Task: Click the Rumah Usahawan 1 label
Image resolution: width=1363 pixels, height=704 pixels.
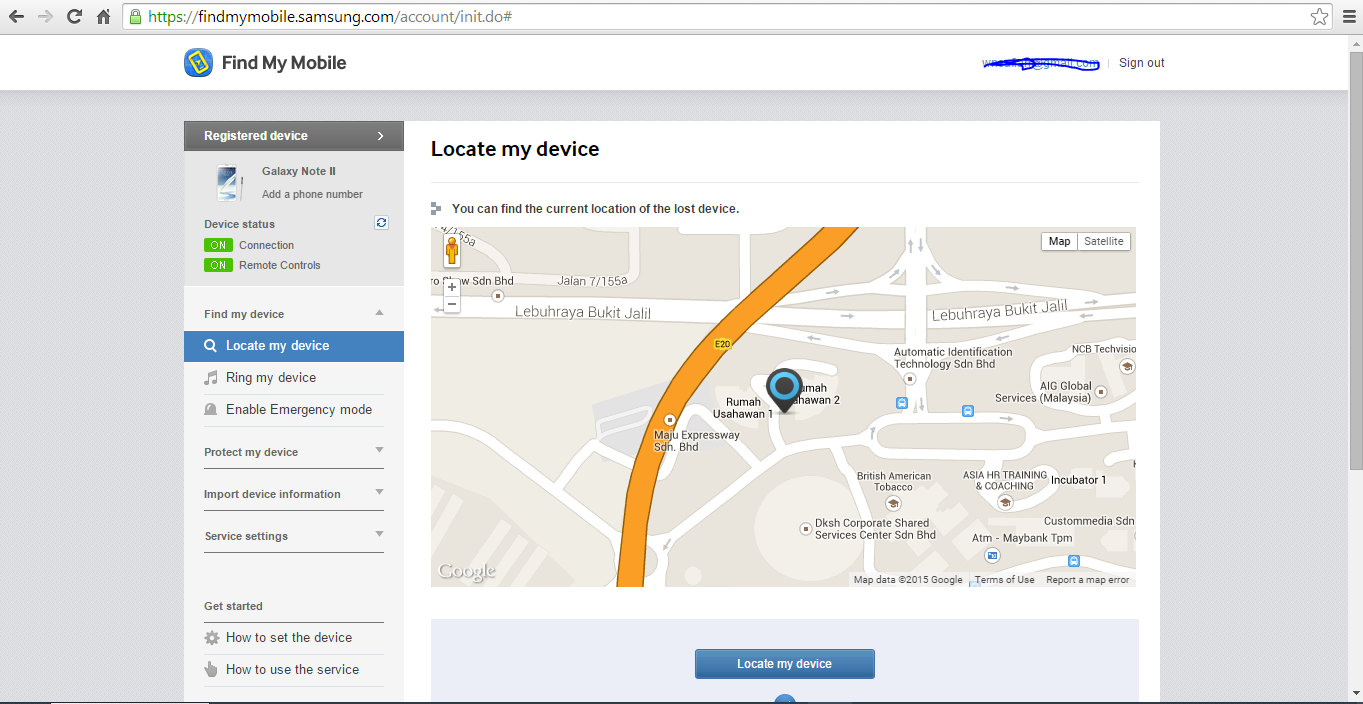Action: [743, 408]
